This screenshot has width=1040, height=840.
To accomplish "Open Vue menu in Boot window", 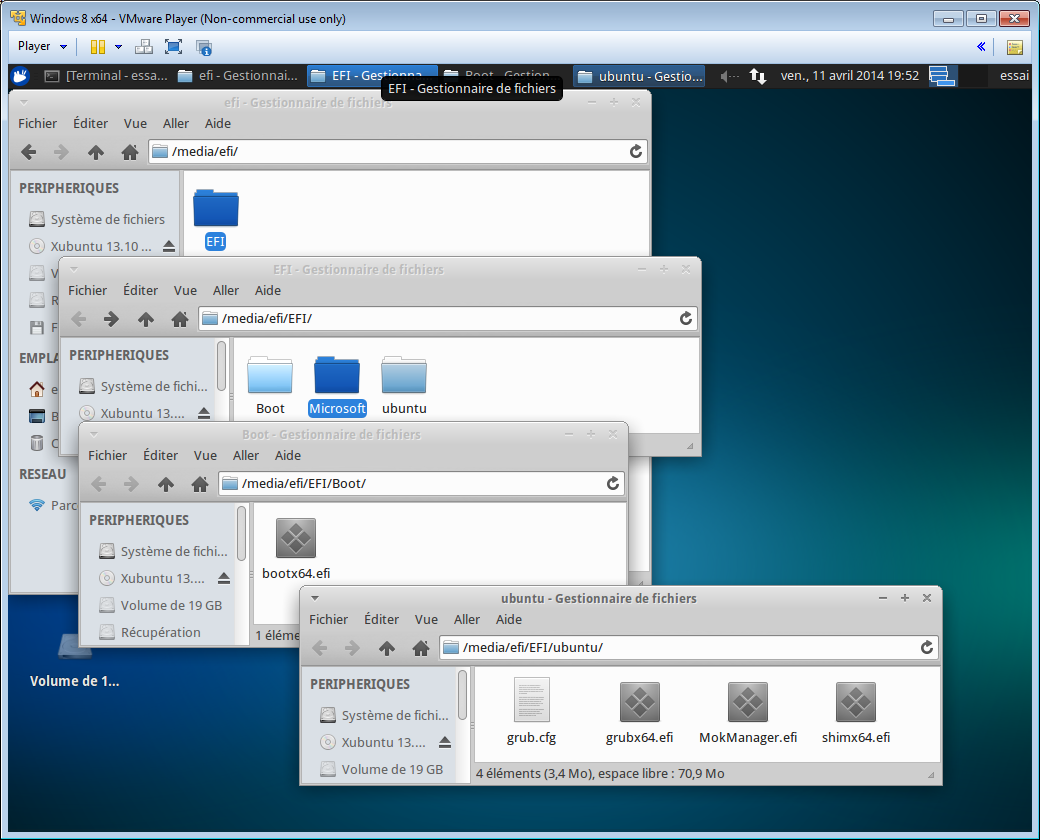I will [x=205, y=456].
